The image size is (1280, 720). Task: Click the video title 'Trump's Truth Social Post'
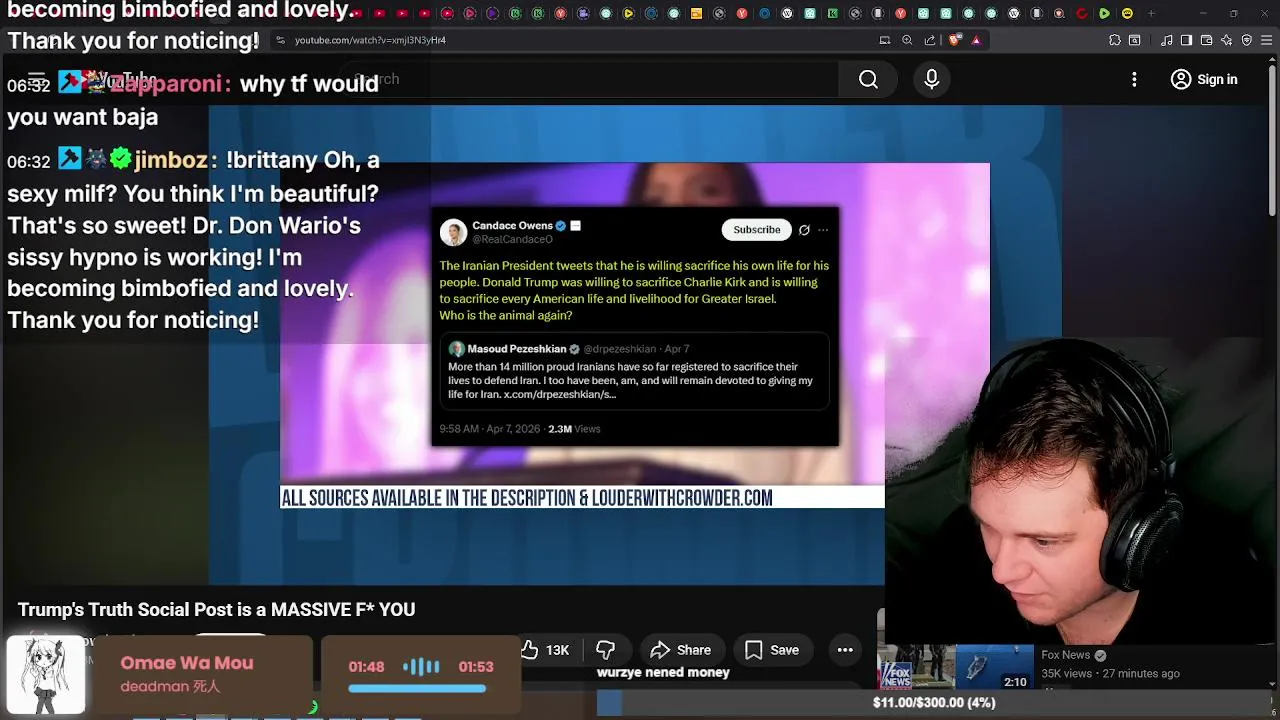point(216,609)
